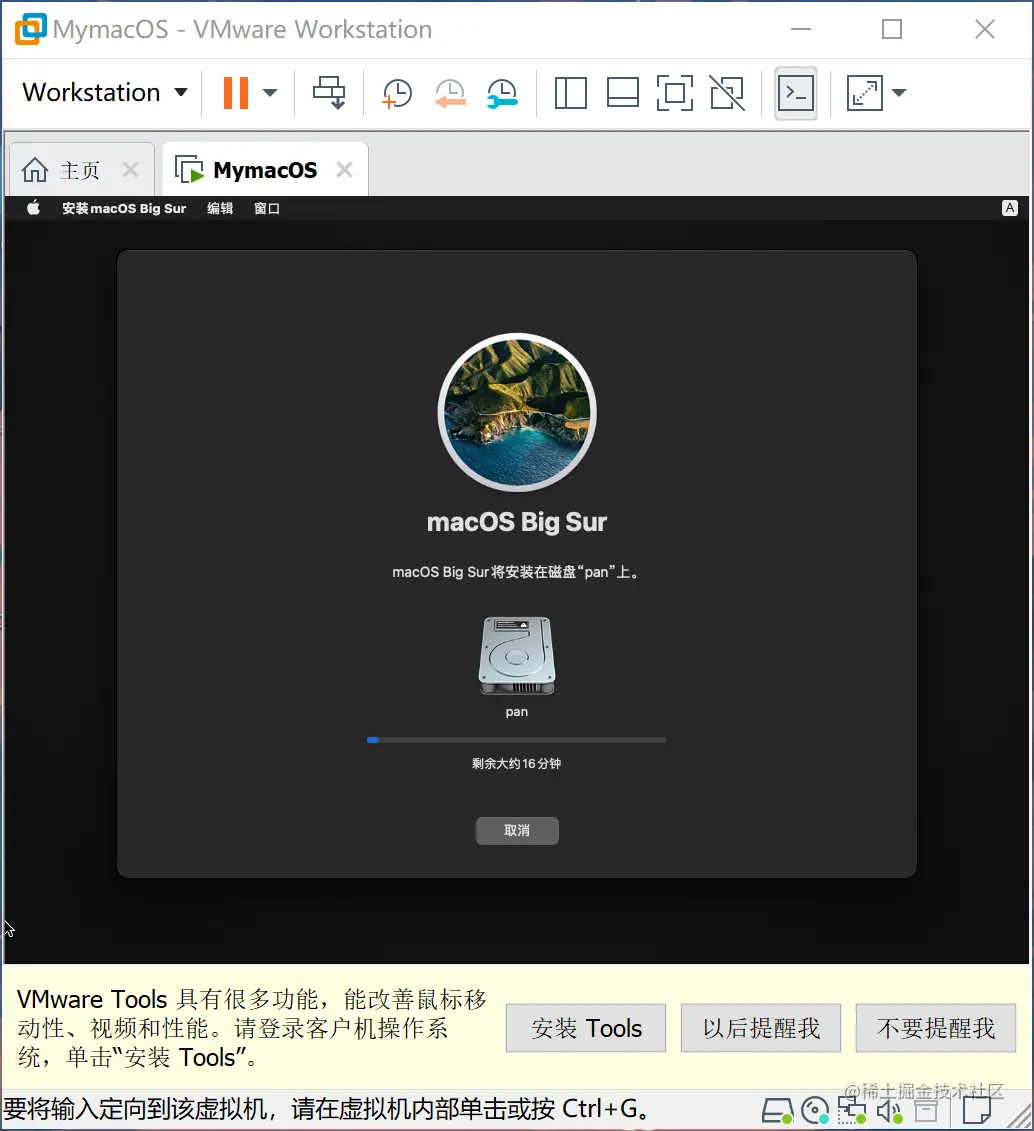Pause the virtual machine with the orange pause icon
This screenshot has height=1131, width=1034.
pyautogui.click(x=235, y=93)
